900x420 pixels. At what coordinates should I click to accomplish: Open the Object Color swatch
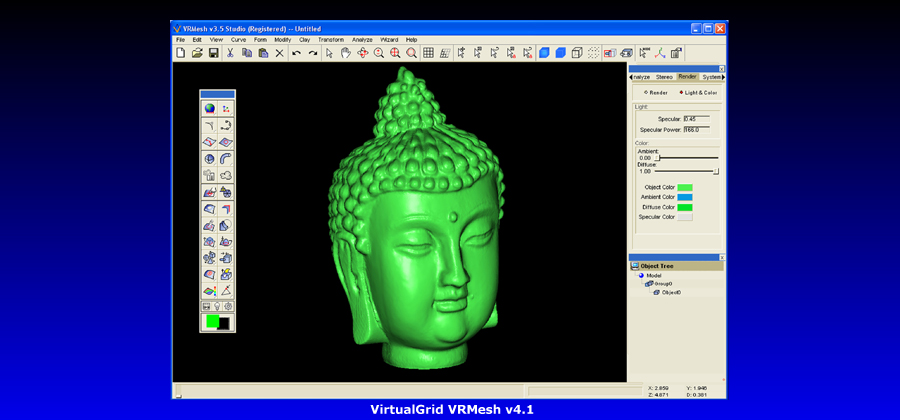[x=685, y=188]
